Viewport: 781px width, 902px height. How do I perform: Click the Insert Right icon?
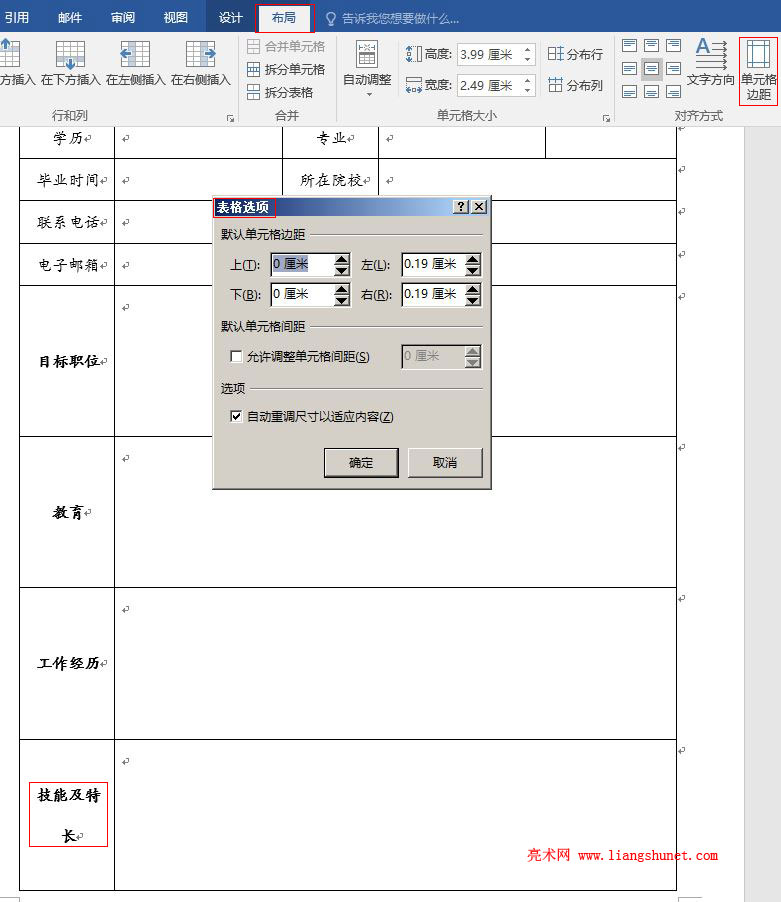pyautogui.click(x=200, y=55)
